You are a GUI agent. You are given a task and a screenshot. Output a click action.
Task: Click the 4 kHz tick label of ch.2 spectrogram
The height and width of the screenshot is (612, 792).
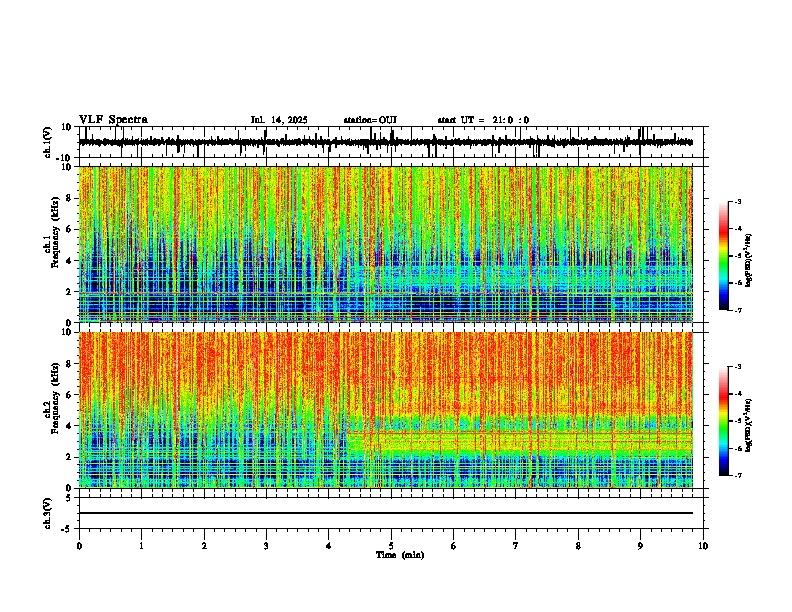point(69,426)
